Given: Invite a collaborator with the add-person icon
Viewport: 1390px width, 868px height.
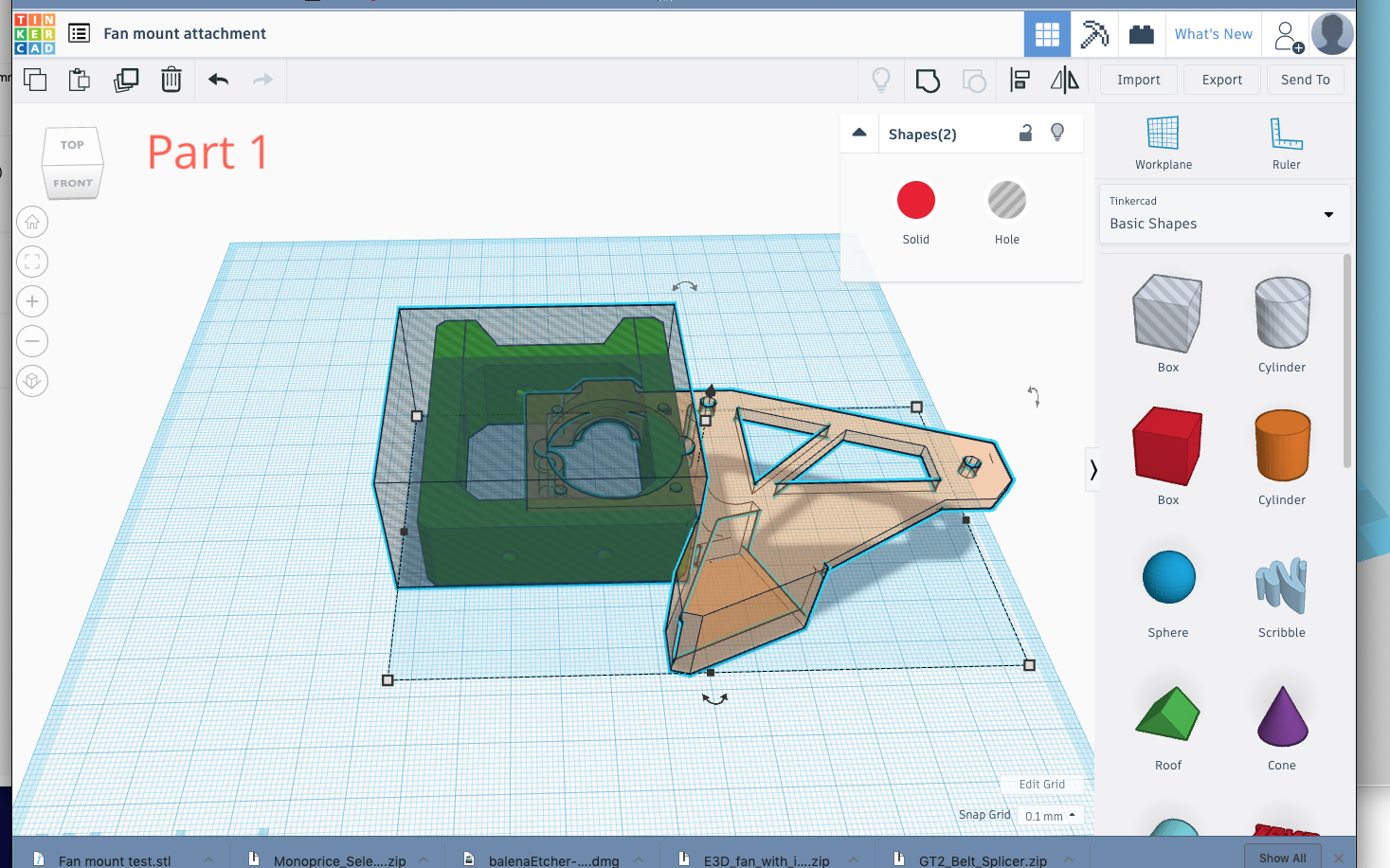Looking at the screenshot, I should [x=1288, y=36].
